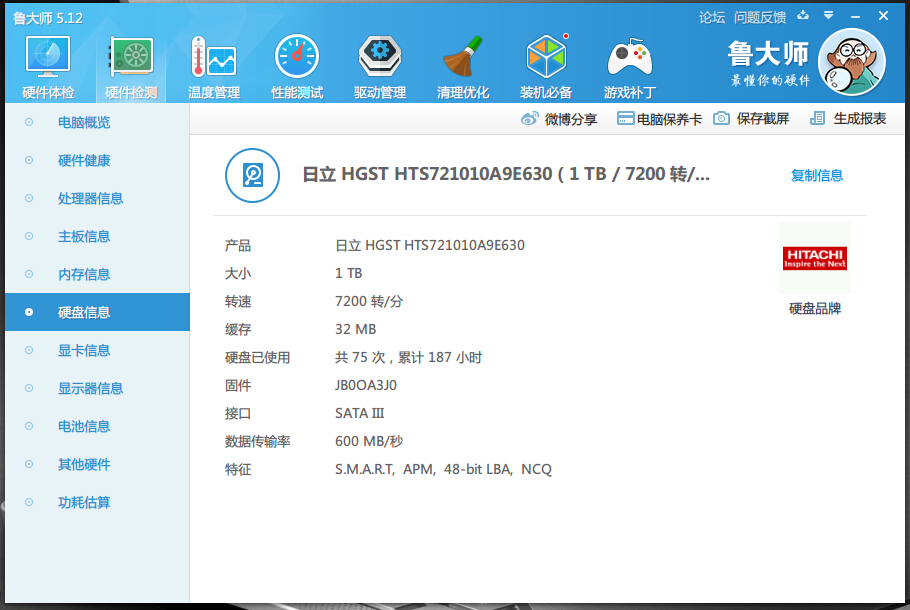Open 清理优化 cleanup broom icon
The image size is (910, 610).
click(463, 56)
